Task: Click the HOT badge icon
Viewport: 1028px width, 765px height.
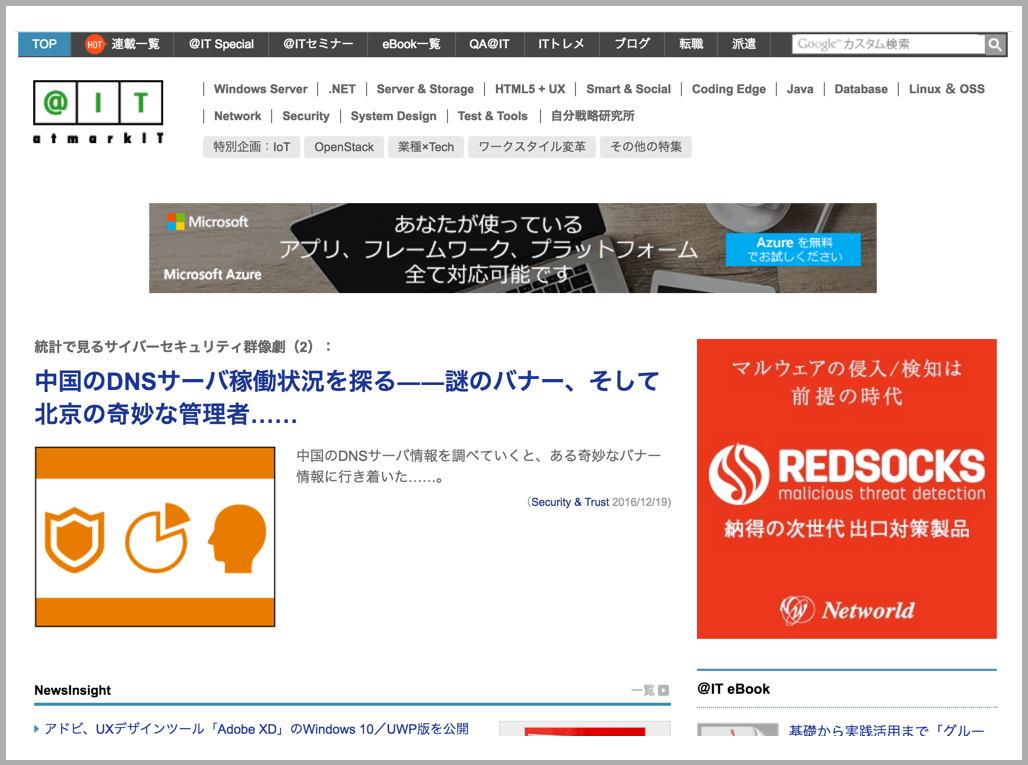Action: [94, 45]
